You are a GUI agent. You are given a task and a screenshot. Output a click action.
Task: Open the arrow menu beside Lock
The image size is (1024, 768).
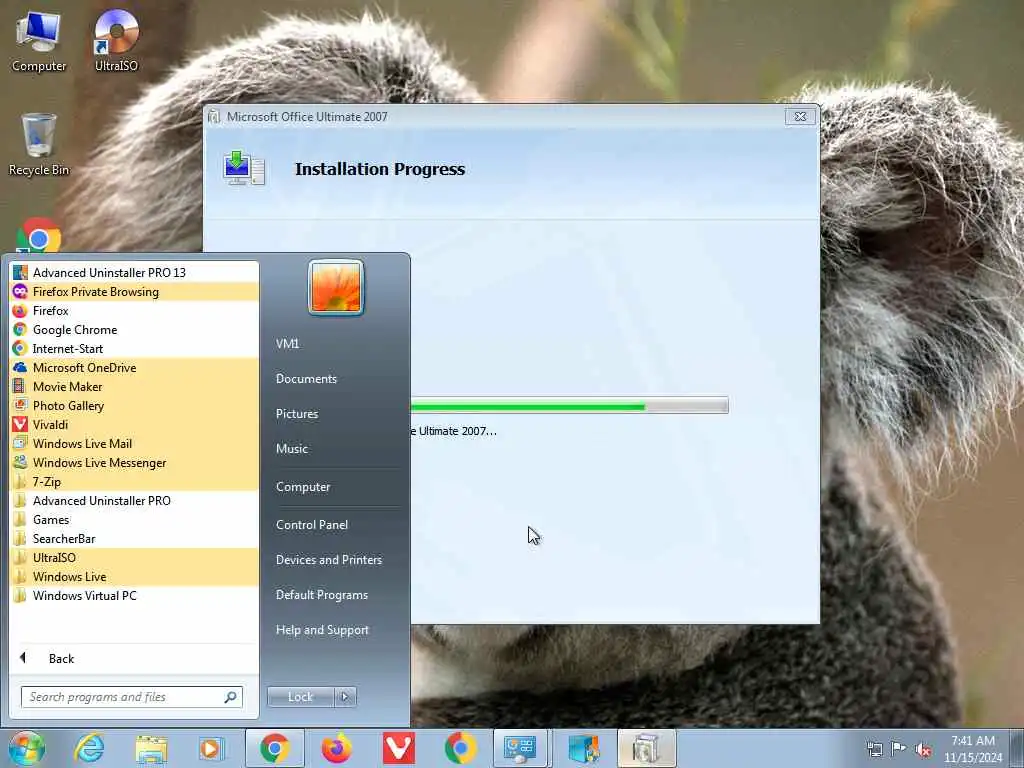[345, 697]
